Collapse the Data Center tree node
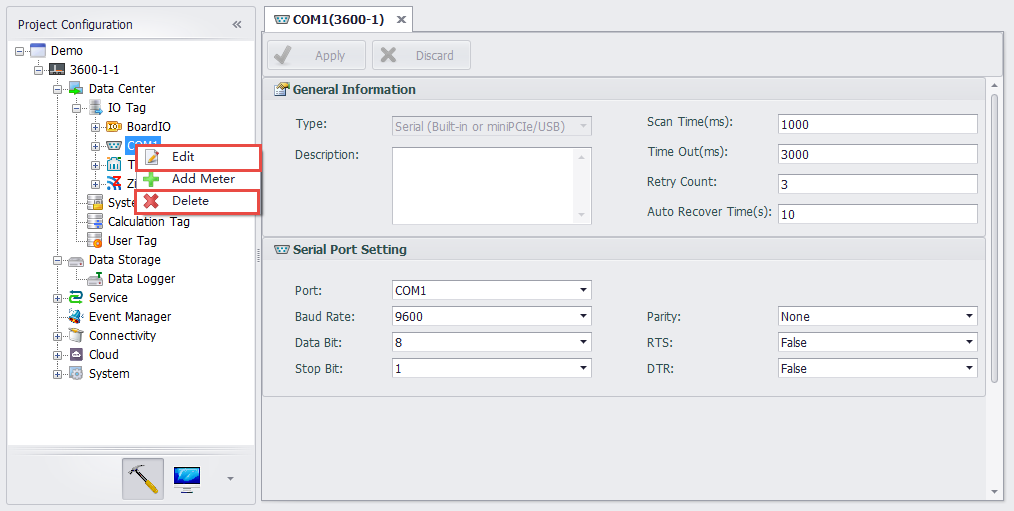 pyautogui.click(x=58, y=89)
